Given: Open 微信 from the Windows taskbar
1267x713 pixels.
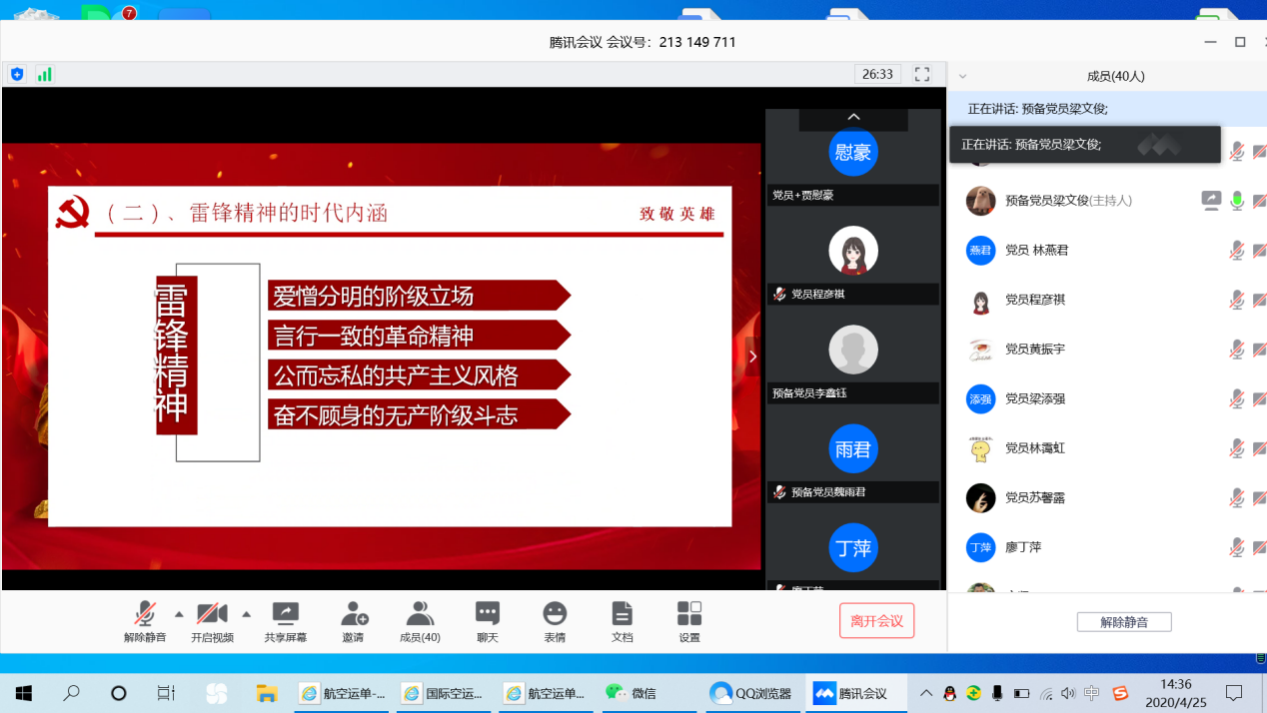Looking at the screenshot, I should (631, 693).
